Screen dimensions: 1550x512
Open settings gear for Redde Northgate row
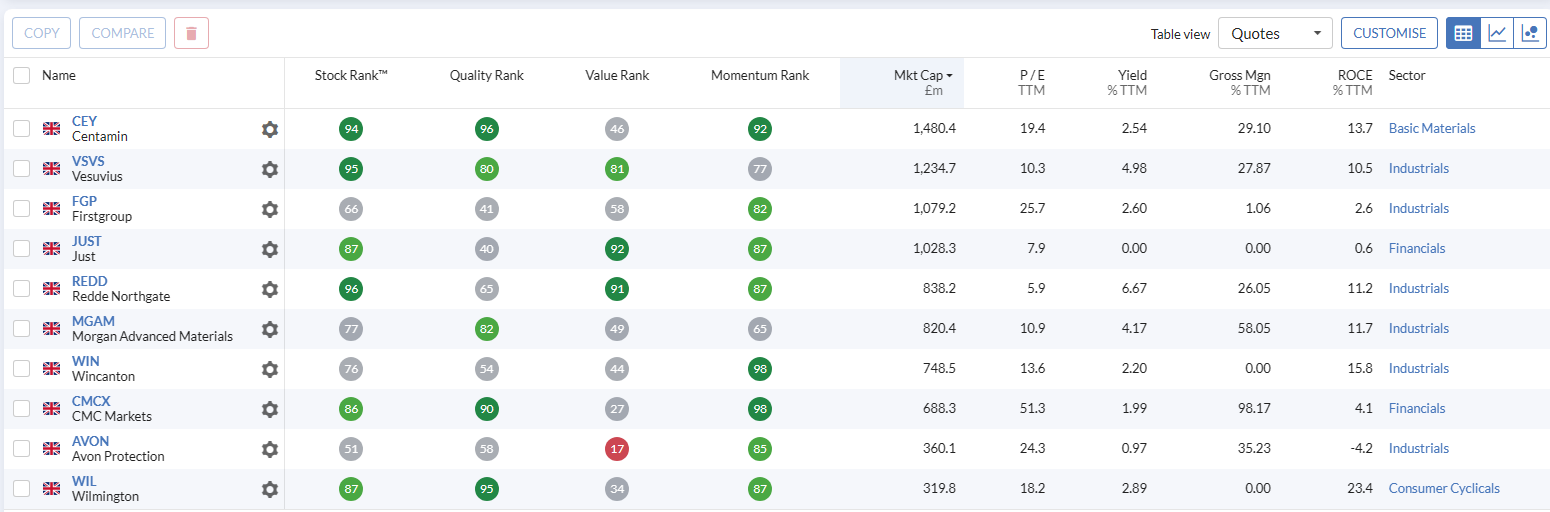[x=269, y=289]
